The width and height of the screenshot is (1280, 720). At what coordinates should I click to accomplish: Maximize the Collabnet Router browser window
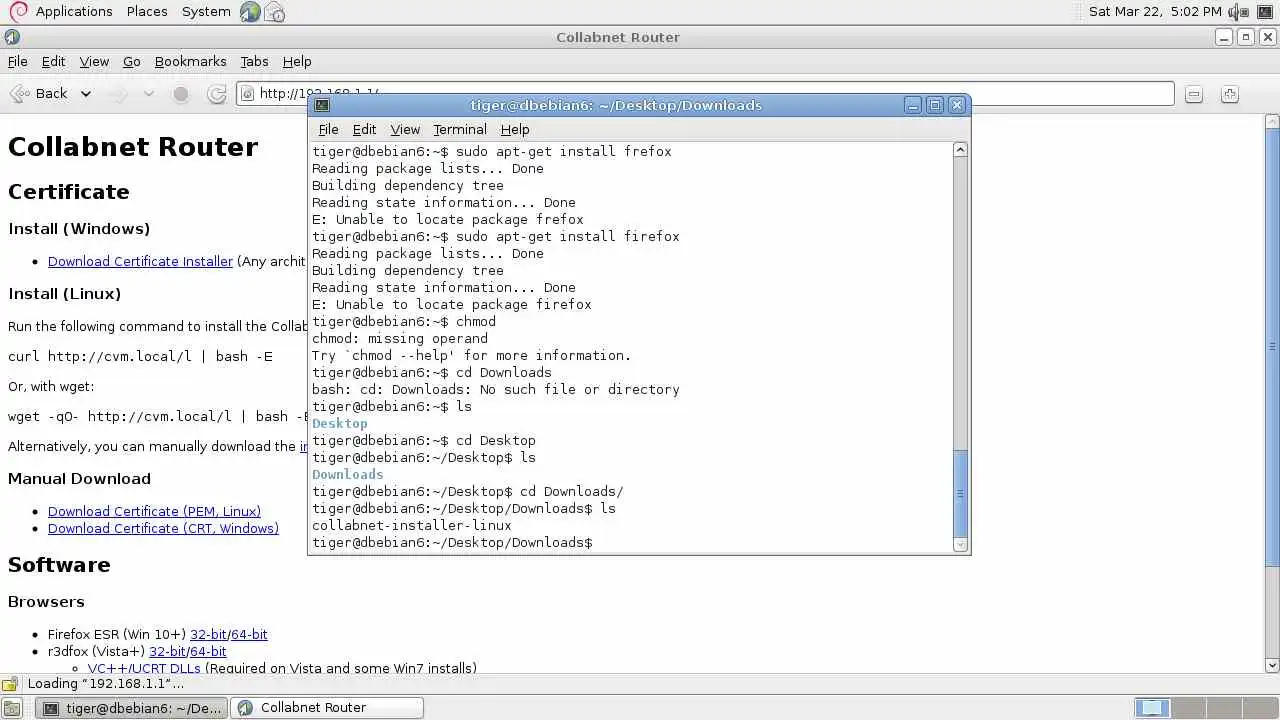pos(1246,37)
